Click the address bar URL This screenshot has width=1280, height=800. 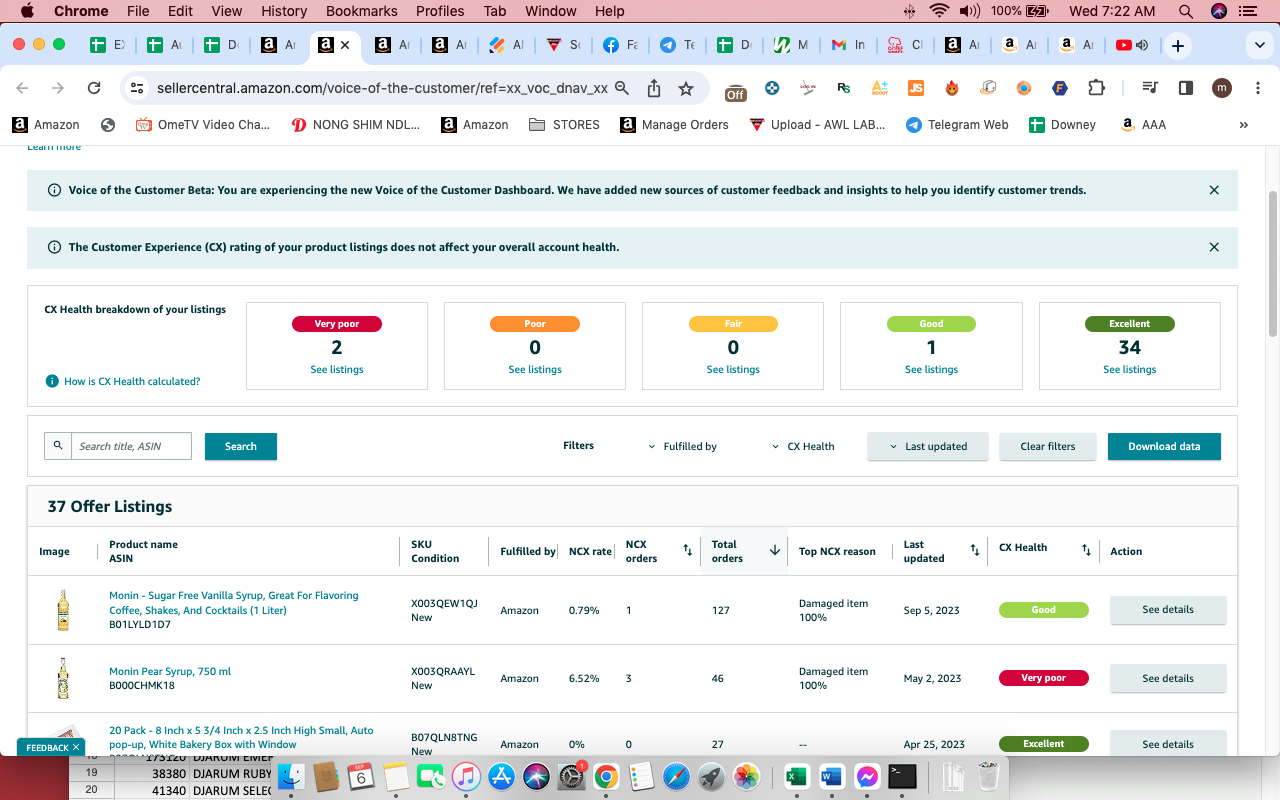coord(382,88)
